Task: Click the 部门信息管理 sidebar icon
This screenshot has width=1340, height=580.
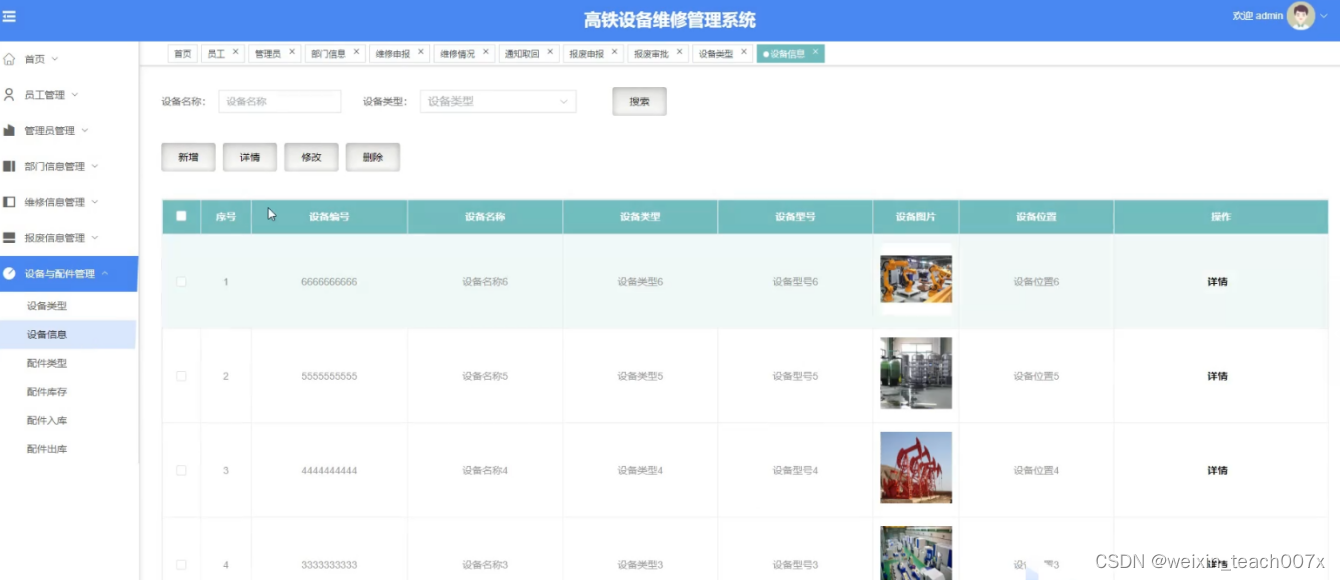Action: [x=9, y=166]
